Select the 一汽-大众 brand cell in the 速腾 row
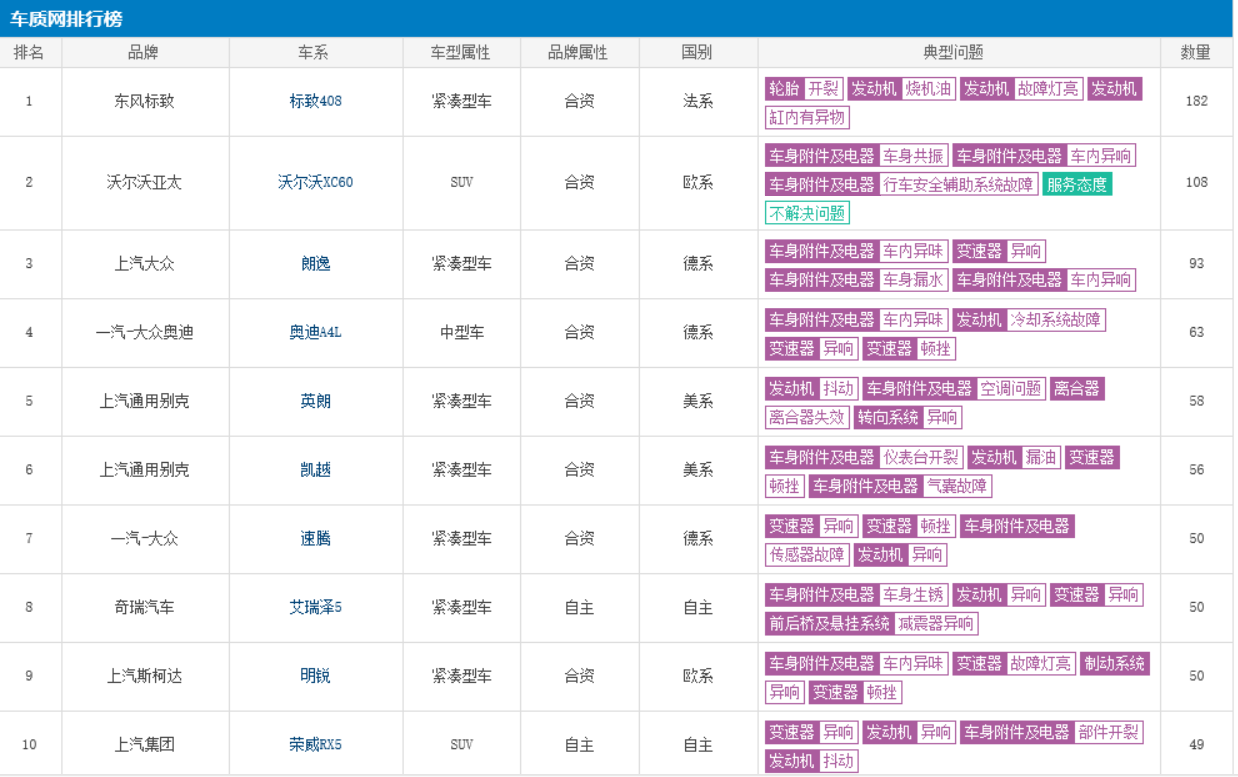Screen dimensions: 1238x777 144,538
